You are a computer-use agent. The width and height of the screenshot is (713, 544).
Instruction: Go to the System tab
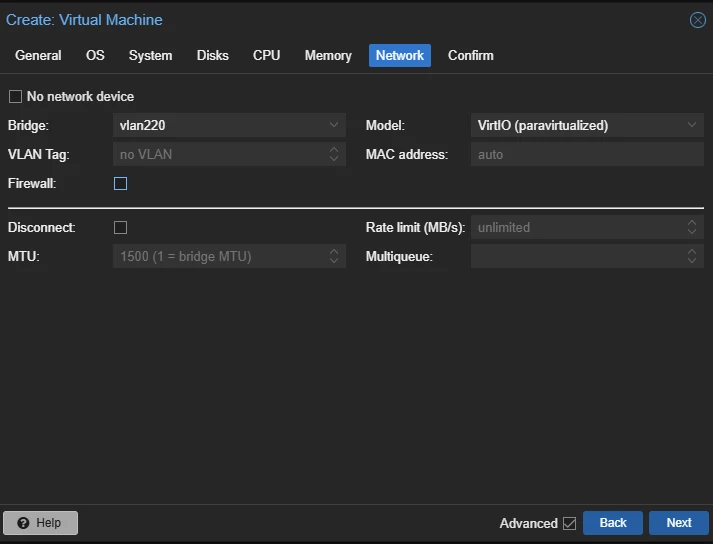(x=151, y=55)
